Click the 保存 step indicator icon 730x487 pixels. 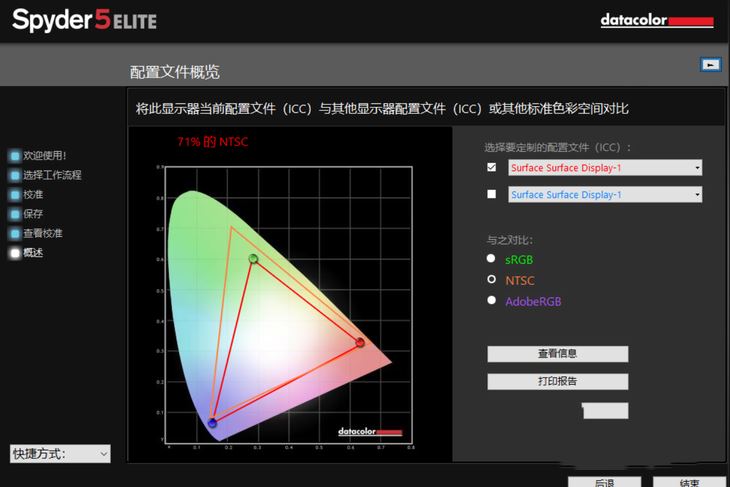(15, 214)
